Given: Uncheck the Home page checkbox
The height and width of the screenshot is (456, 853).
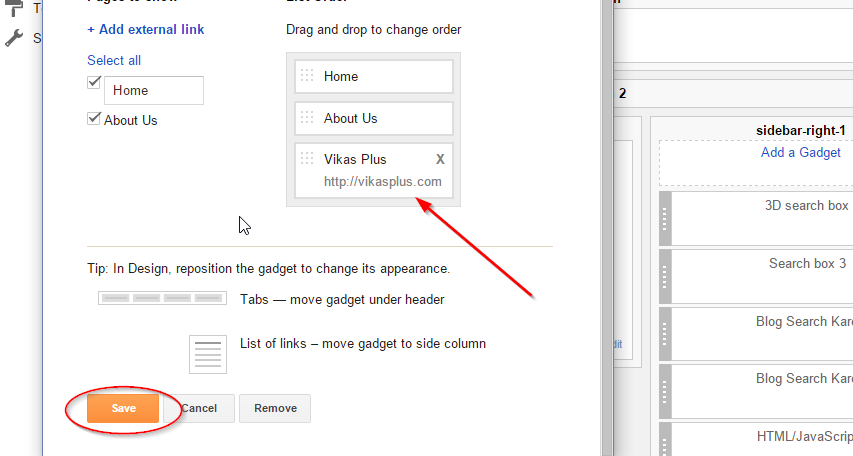Looking at the screenshot, I should click(x=94, y=82).
